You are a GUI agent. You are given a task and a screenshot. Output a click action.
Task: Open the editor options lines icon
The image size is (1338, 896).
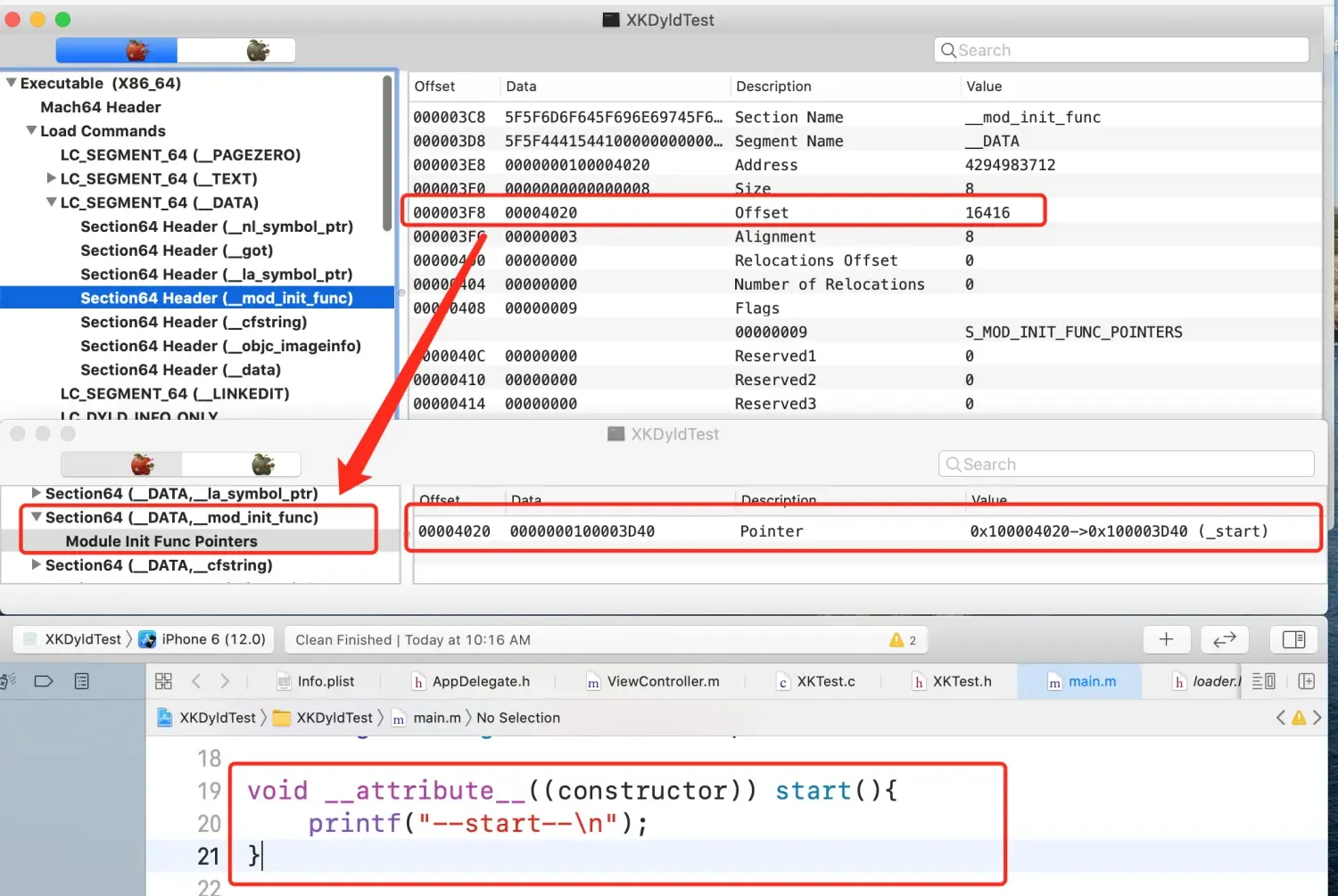coord(1263,681)
